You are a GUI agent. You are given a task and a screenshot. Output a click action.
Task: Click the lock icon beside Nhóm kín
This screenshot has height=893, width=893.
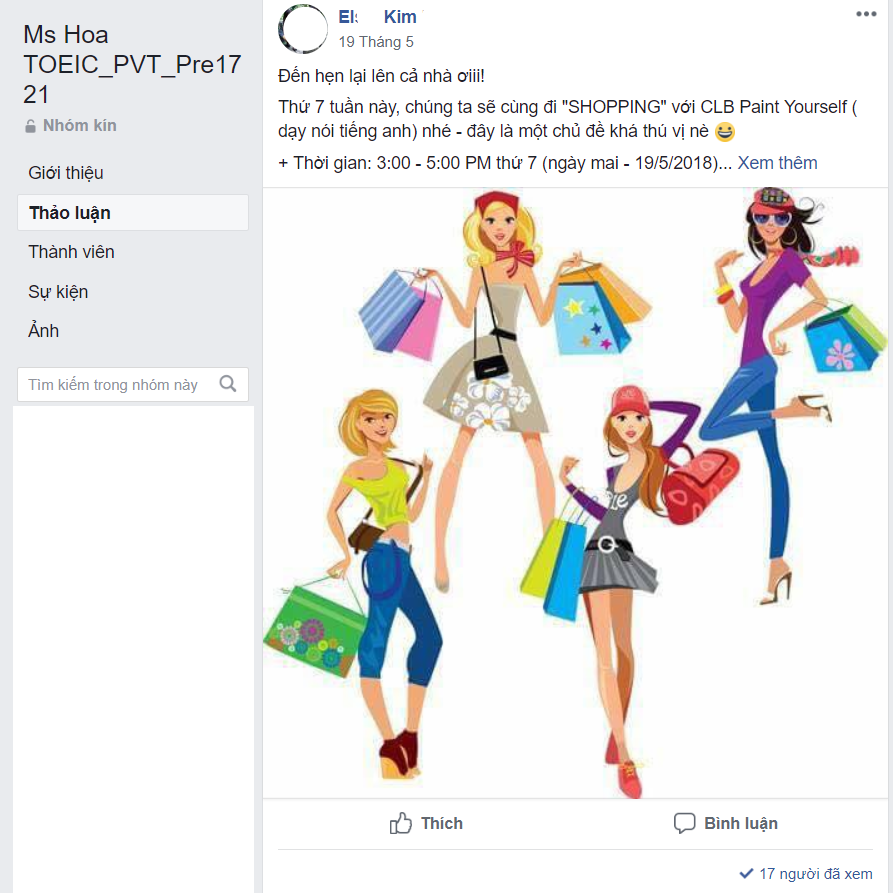pos(30,126)
